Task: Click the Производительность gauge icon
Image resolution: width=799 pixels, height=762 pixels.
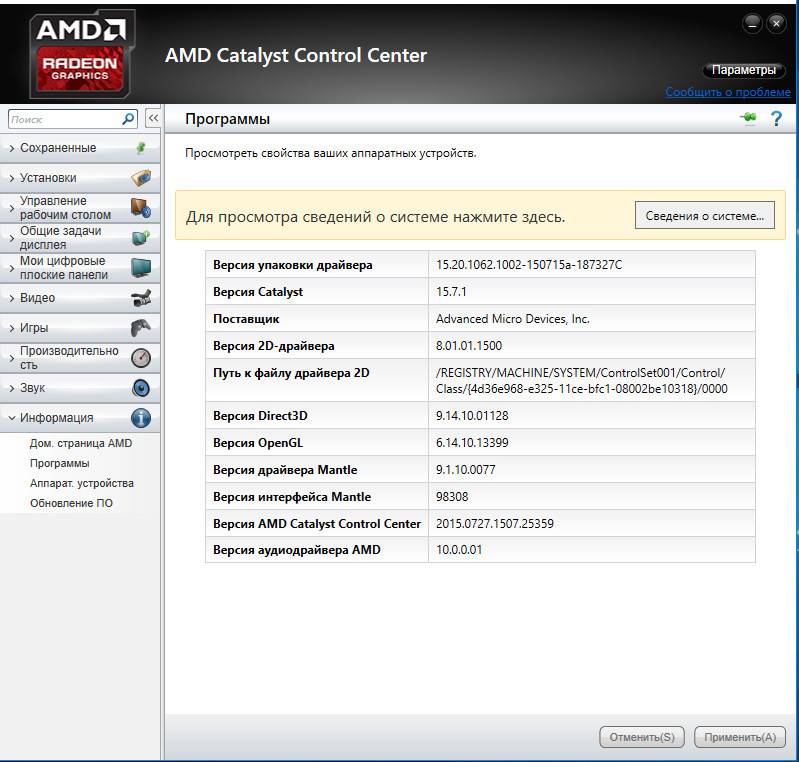Action: [141, 358]
